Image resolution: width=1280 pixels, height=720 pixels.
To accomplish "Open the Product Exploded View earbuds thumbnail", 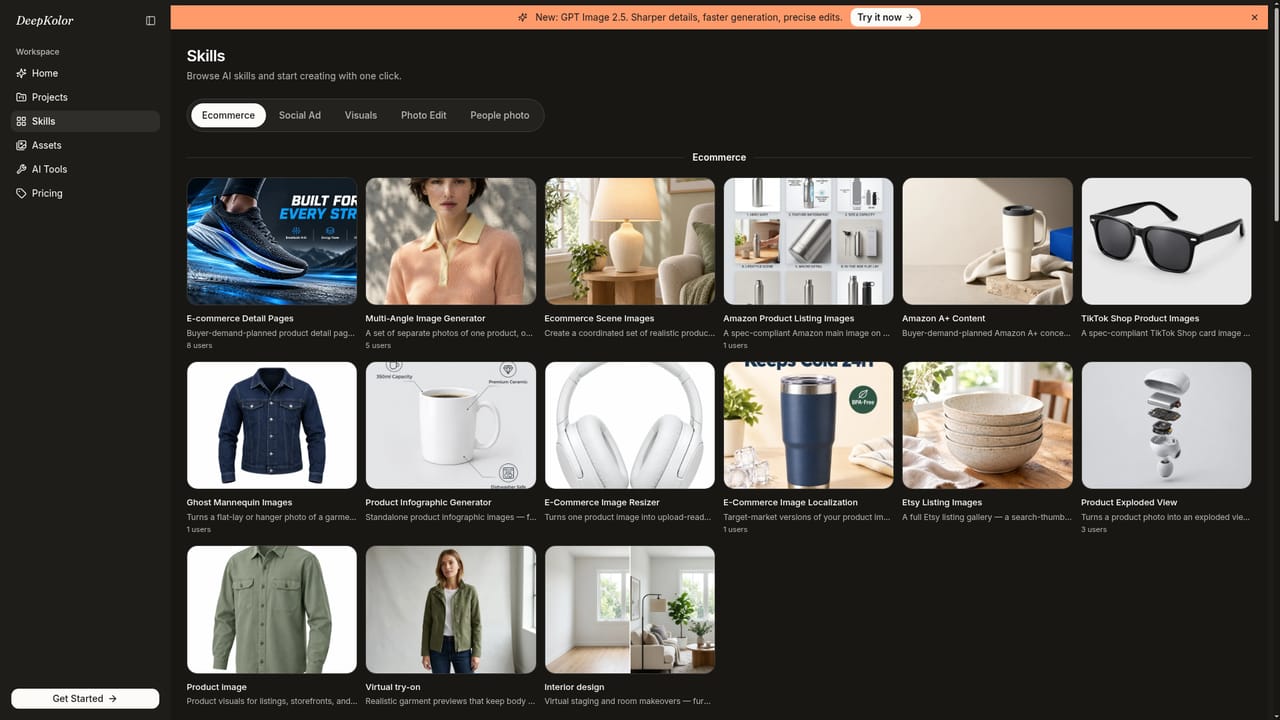I will click(1166, 425).
